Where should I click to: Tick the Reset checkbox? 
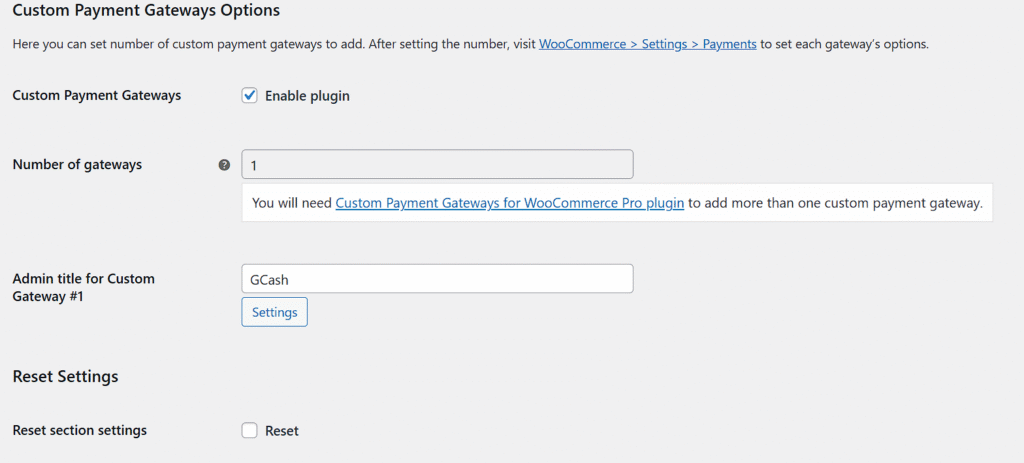pos(249,431)
